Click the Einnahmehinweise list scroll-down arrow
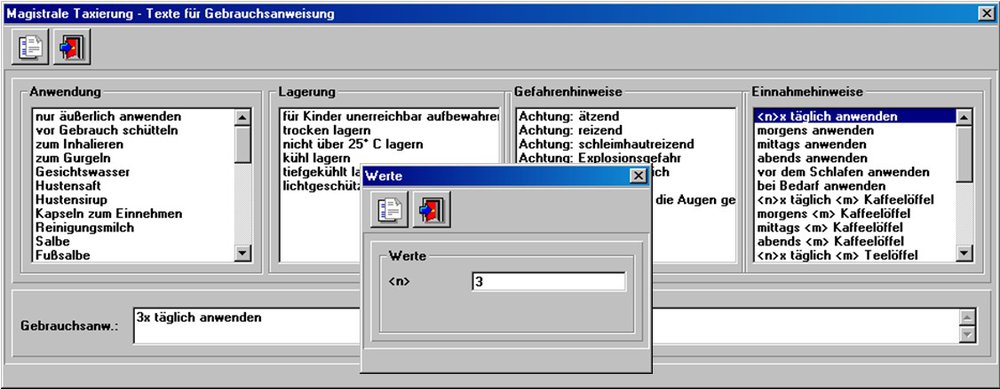Screen dimensions: 1000x389 pos(964,254)
